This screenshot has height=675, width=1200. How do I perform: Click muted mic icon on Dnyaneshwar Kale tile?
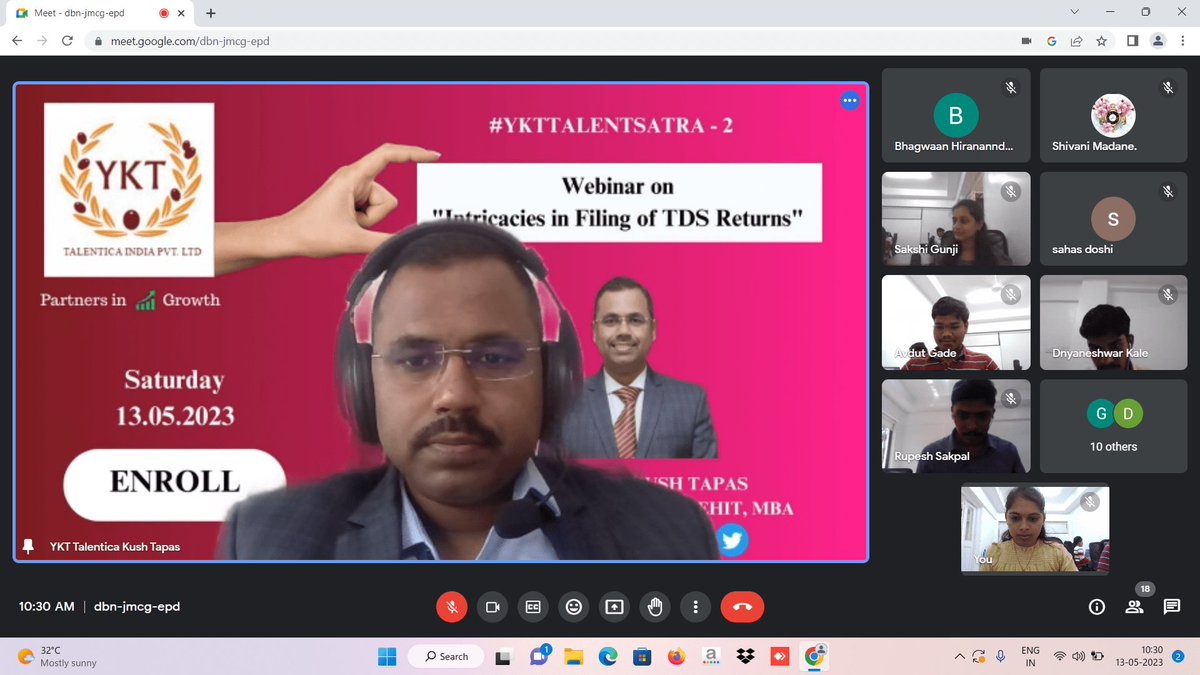[1168, 294]
